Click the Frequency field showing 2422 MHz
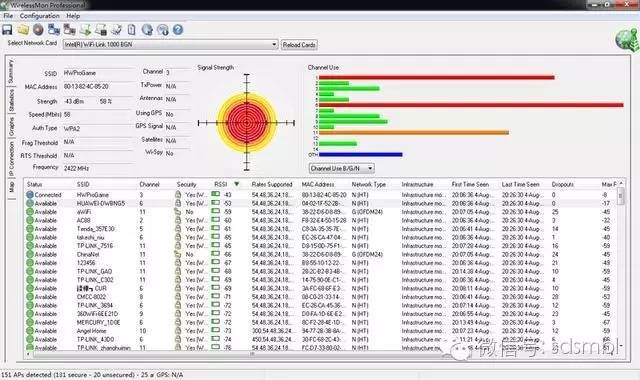This screenshot has width=640, height=380. pos(98,168)
